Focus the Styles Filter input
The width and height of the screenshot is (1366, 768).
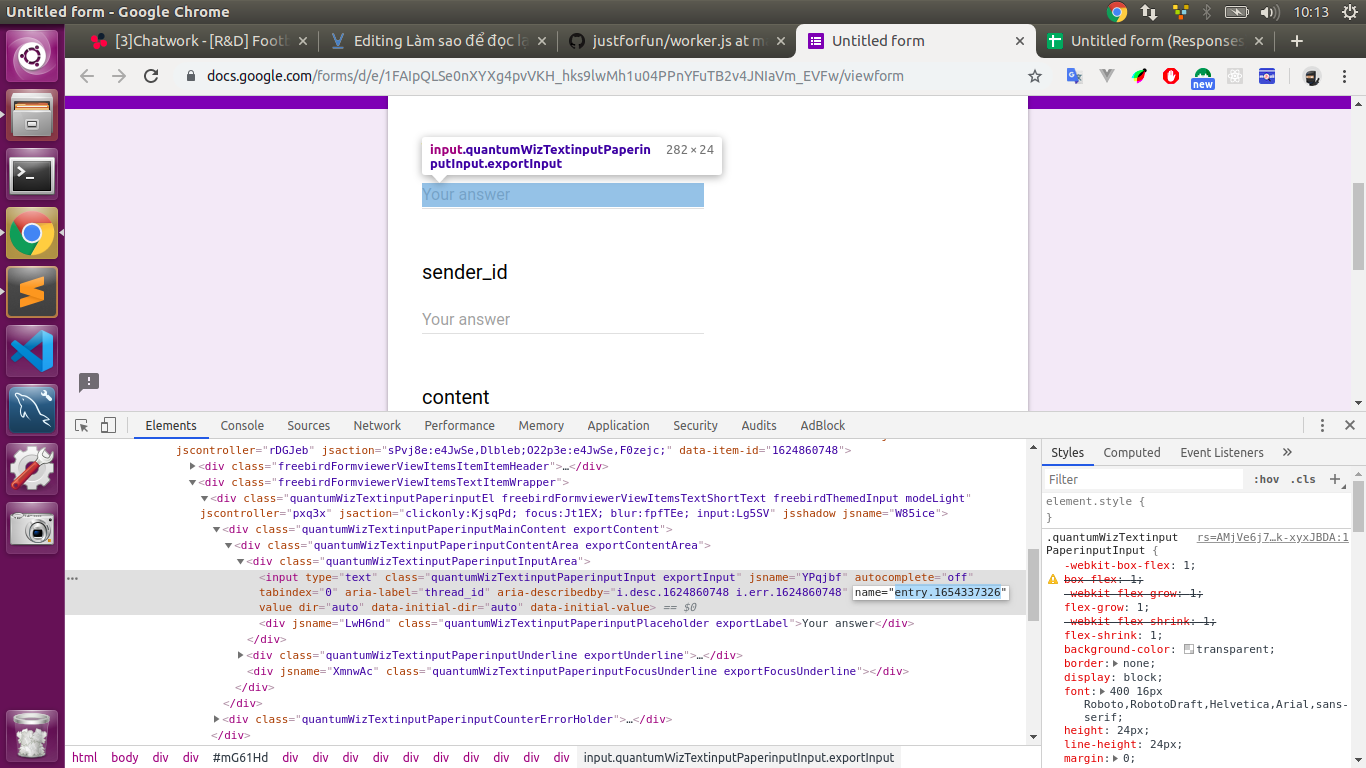click(1144, 479)
